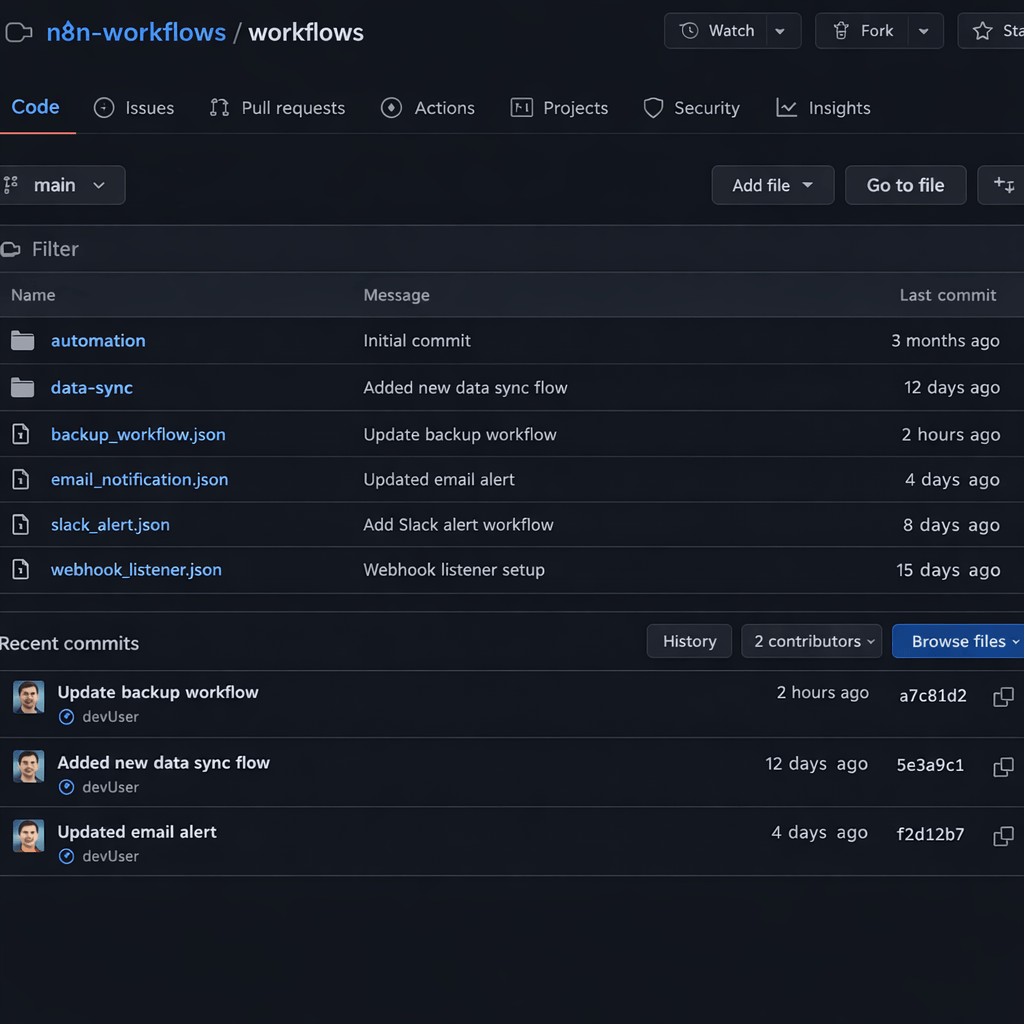Open the Added new data sync flow commit
Viewport: 1024px width, 1024px height.
pos(163,763)
